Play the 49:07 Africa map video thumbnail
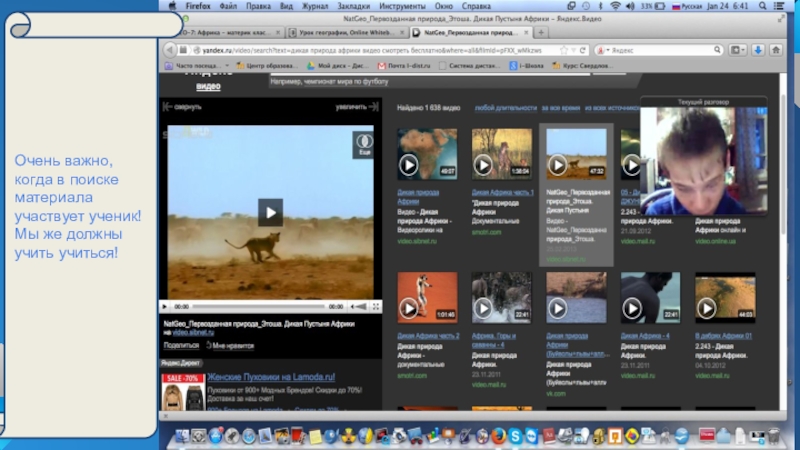Screen dimensions: 800x450 coord(428,154)
